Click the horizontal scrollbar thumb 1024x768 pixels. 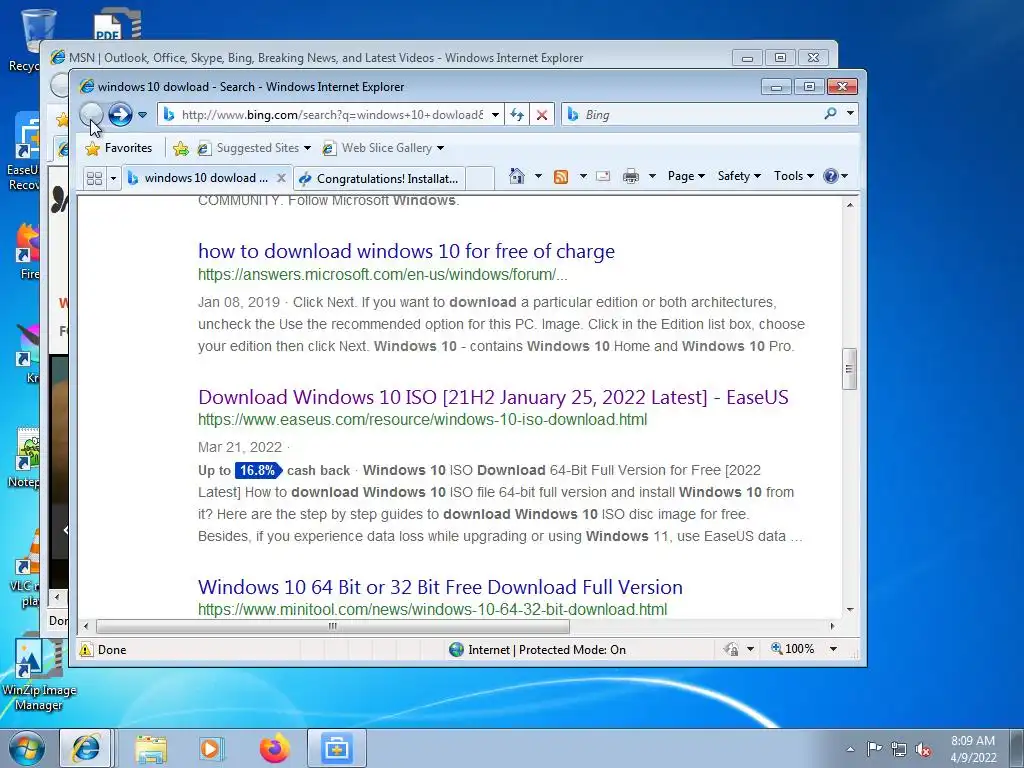coord(332,626)
